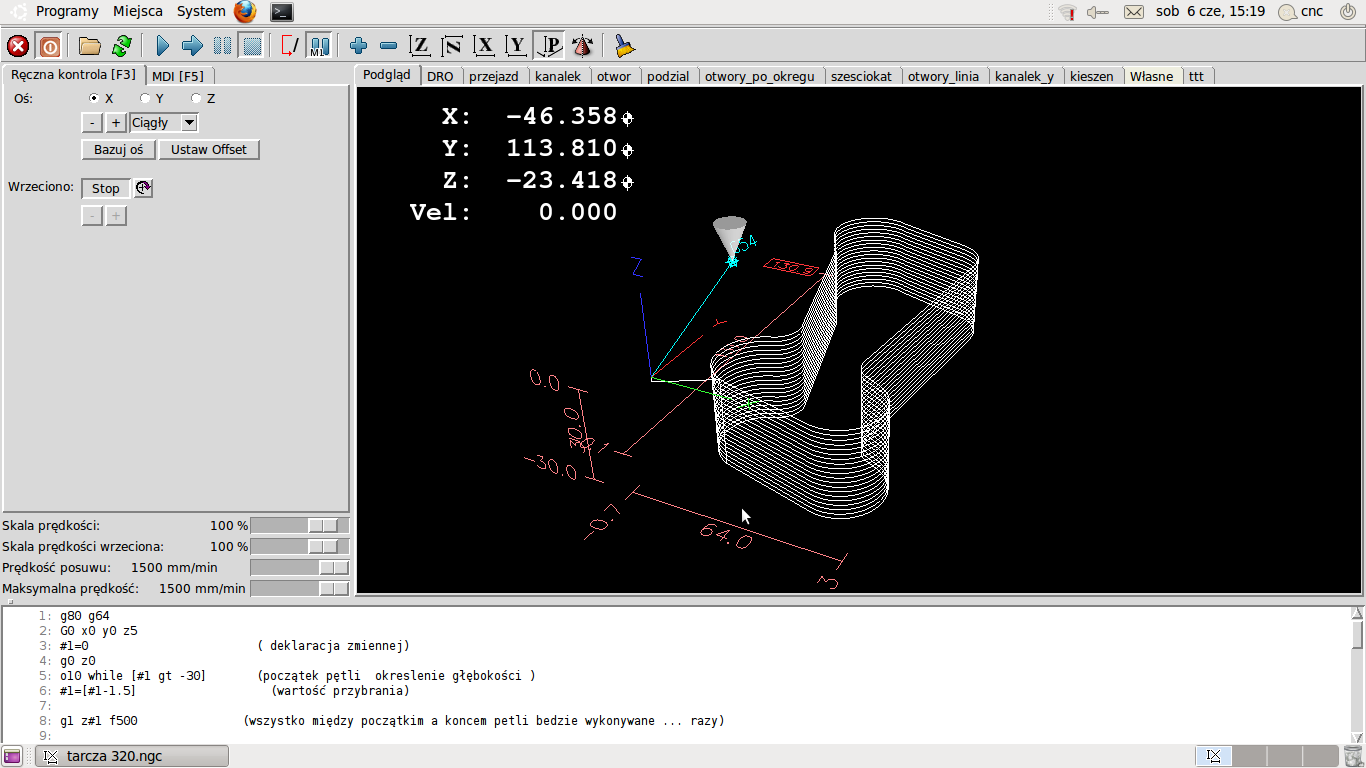The width and height of the screenshot is (1366, 768).
Task: Toggle the red Emergency Stop icon
Action: (18, 46)
